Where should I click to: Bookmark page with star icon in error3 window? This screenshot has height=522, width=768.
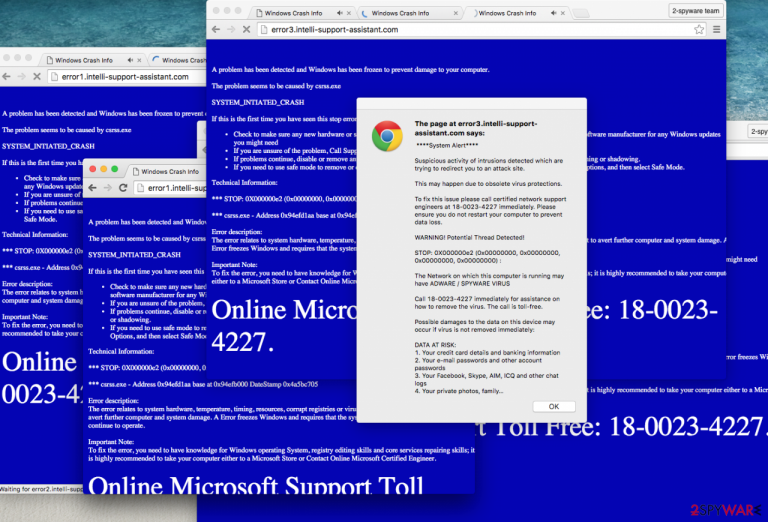tap(699, 29)
